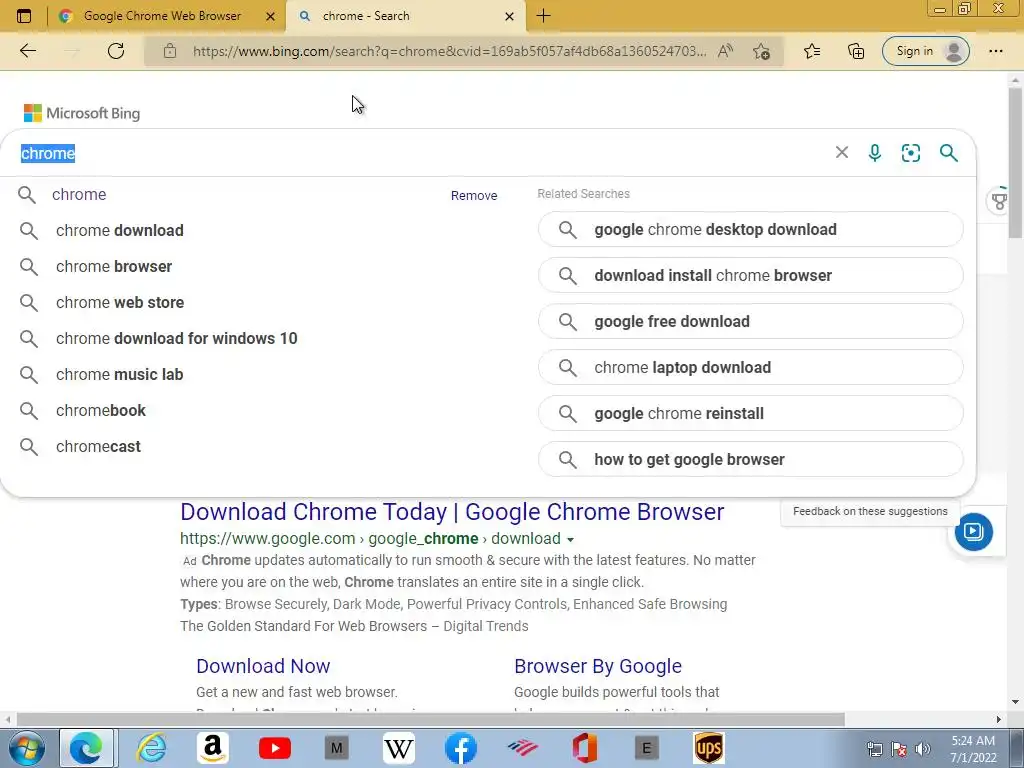Image resolution: width=1024 pixels, height=768 pixels.
Task: Open Facebook from the taskbar
Action: (460, 748)
